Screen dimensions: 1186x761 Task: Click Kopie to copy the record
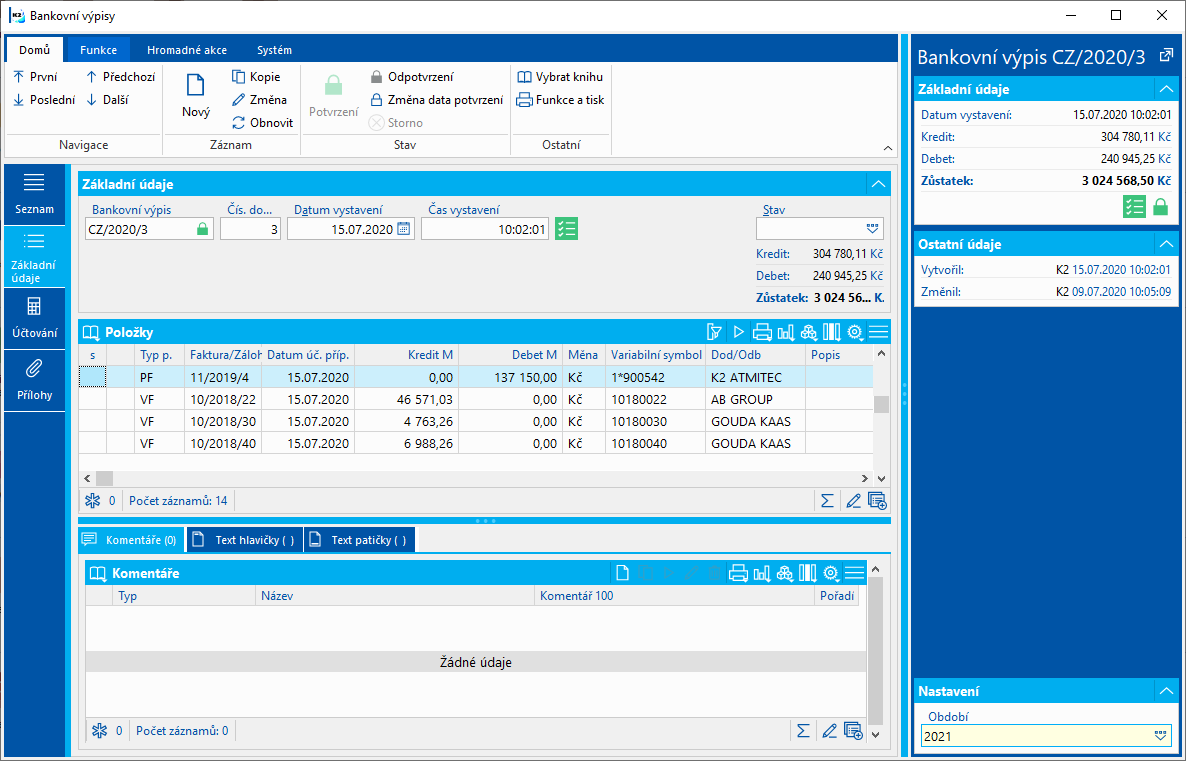[x=256, y=76]
